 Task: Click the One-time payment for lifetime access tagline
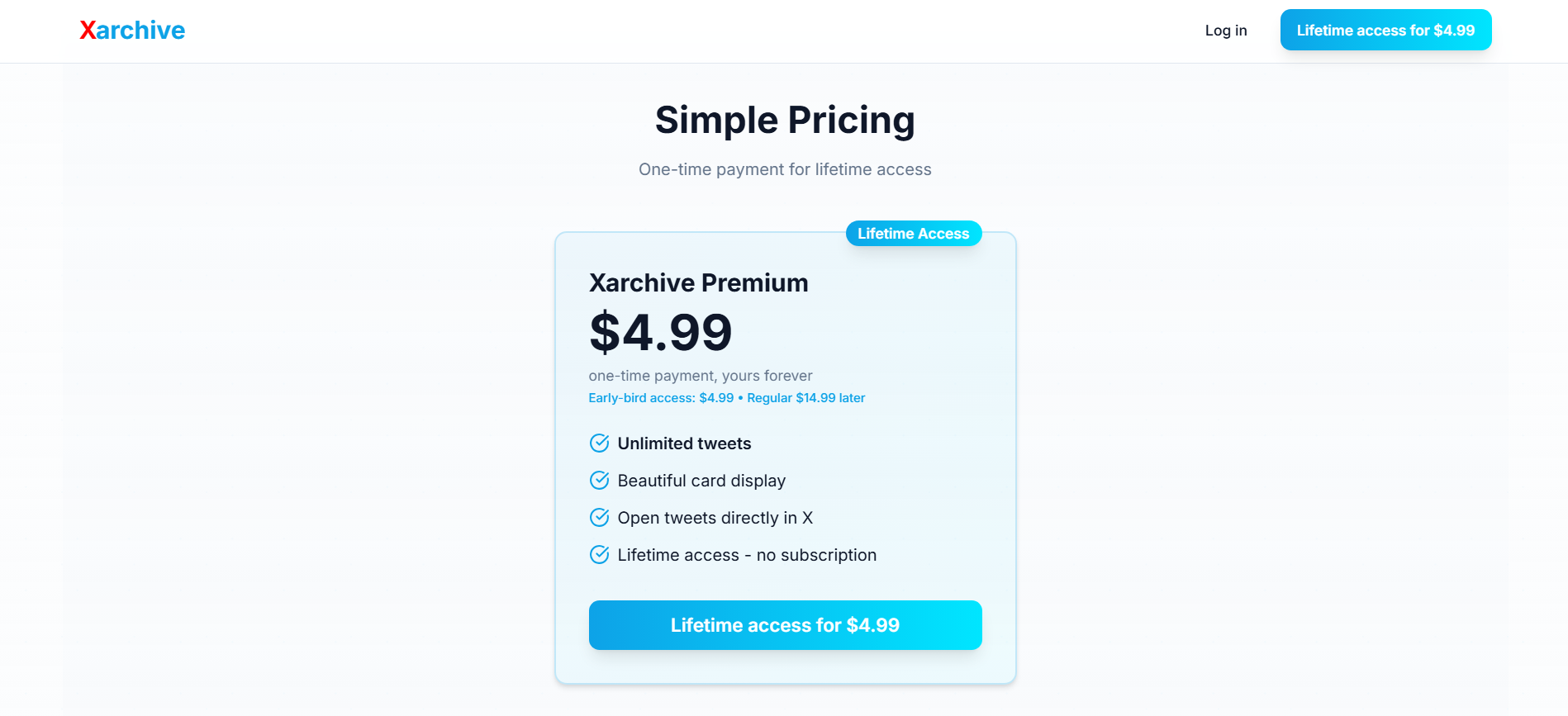pyautogui.click(x=785, y=169)
